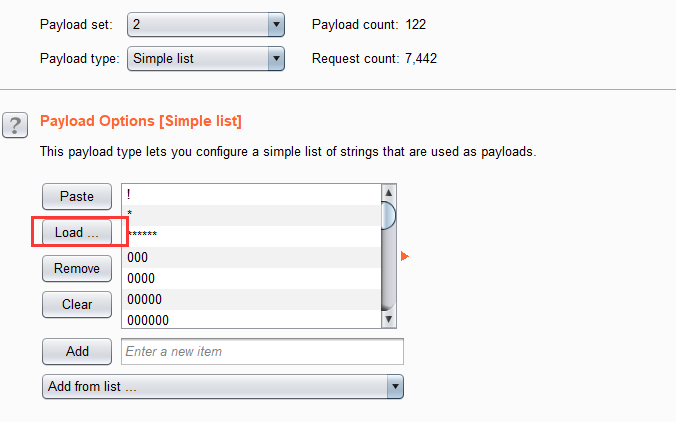Click the payload list scrollbar thumb
The width and height of the screenshot is (676, 422).
[x=388, y=216]
